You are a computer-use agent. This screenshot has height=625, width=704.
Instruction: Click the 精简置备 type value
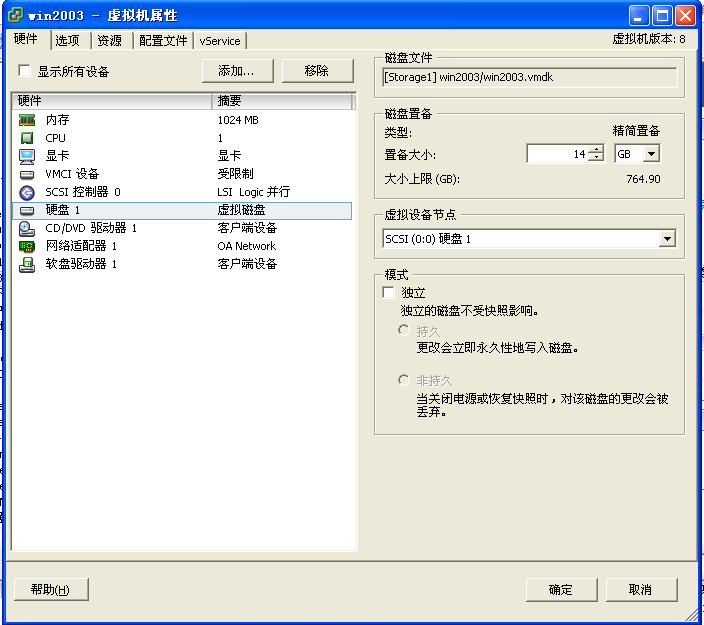[636, 131]
